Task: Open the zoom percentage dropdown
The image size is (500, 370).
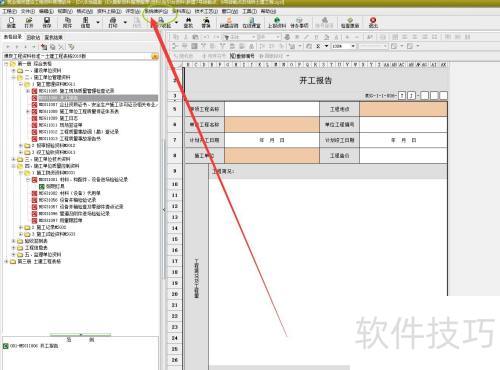Action: click(x=353, y=46)
